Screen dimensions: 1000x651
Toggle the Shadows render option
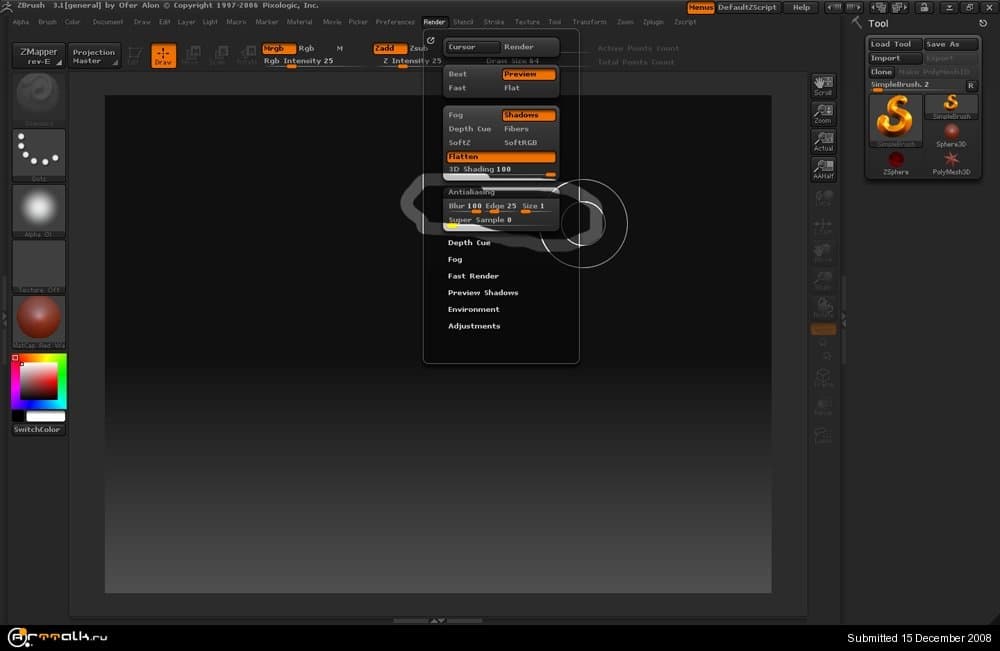(x=528, y=115)
